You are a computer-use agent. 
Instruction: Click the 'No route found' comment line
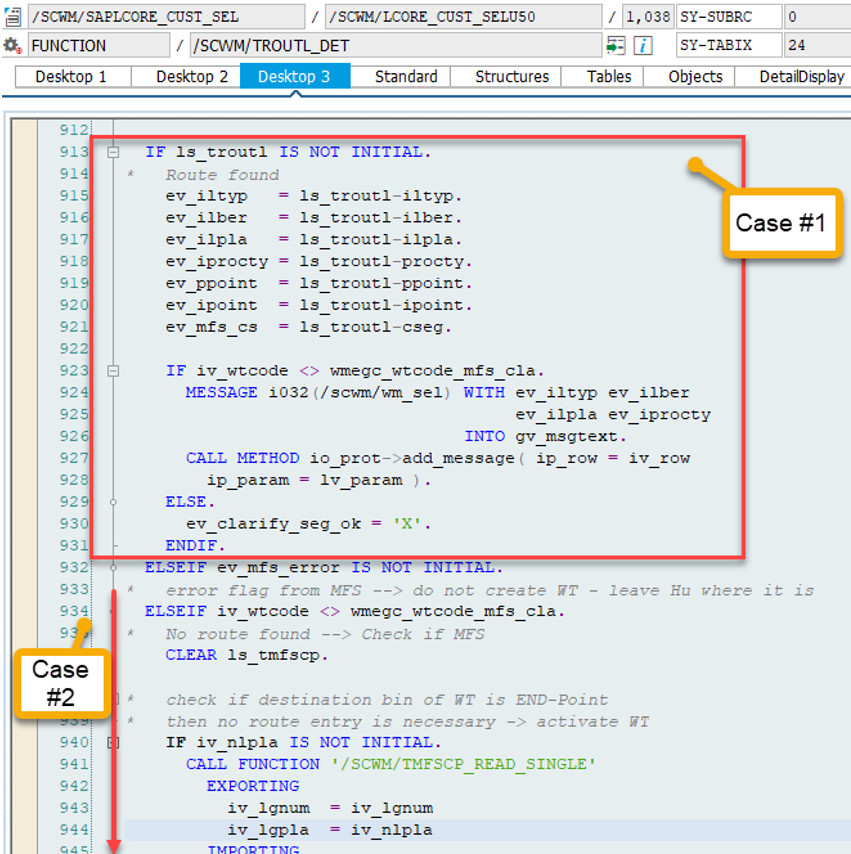[x=325, y=634]
